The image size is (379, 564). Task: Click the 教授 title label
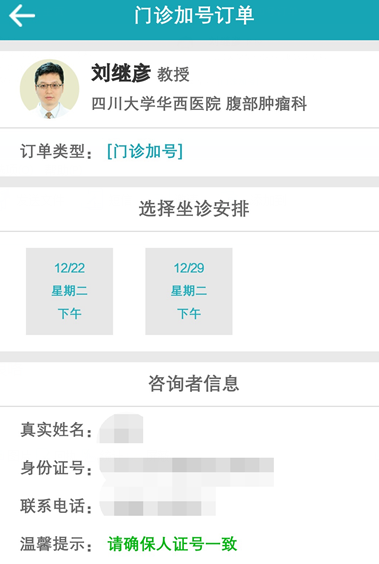tap(173, 74)
